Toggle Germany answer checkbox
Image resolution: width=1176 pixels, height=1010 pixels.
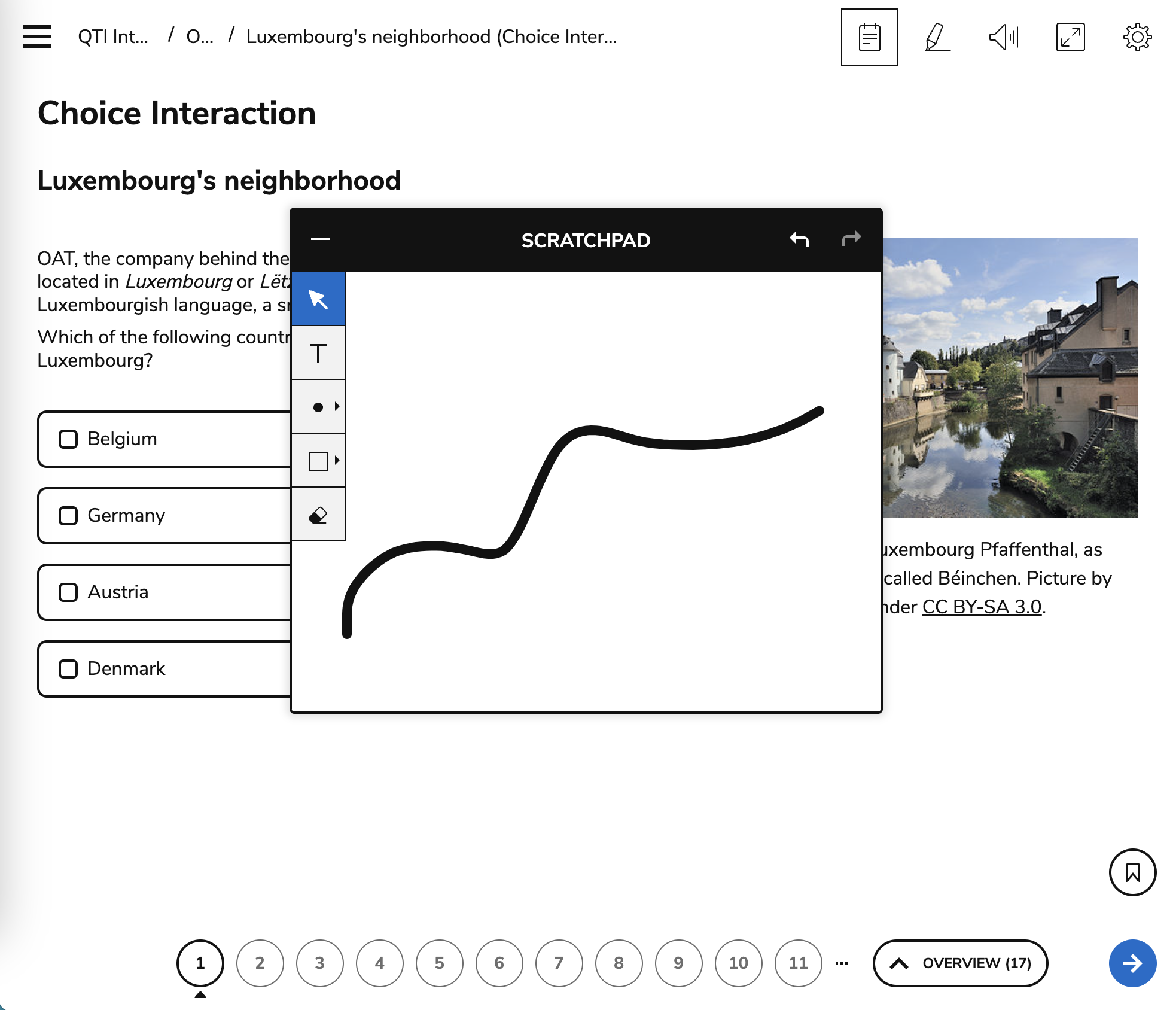coord(67,515)
